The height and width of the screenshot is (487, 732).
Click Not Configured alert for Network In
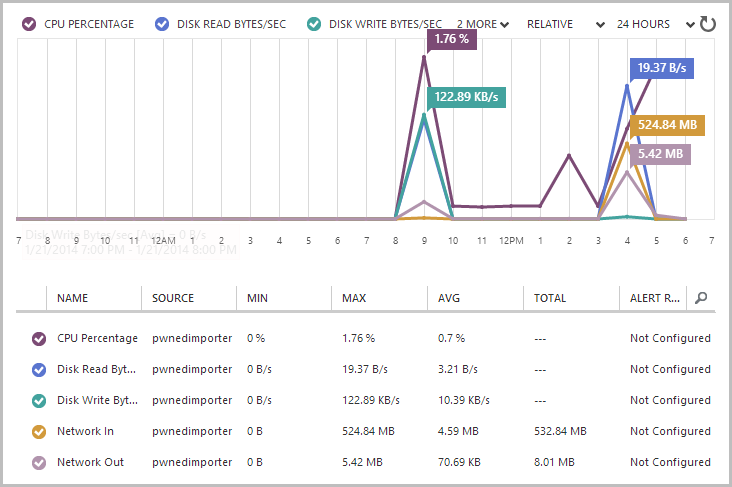670,431
